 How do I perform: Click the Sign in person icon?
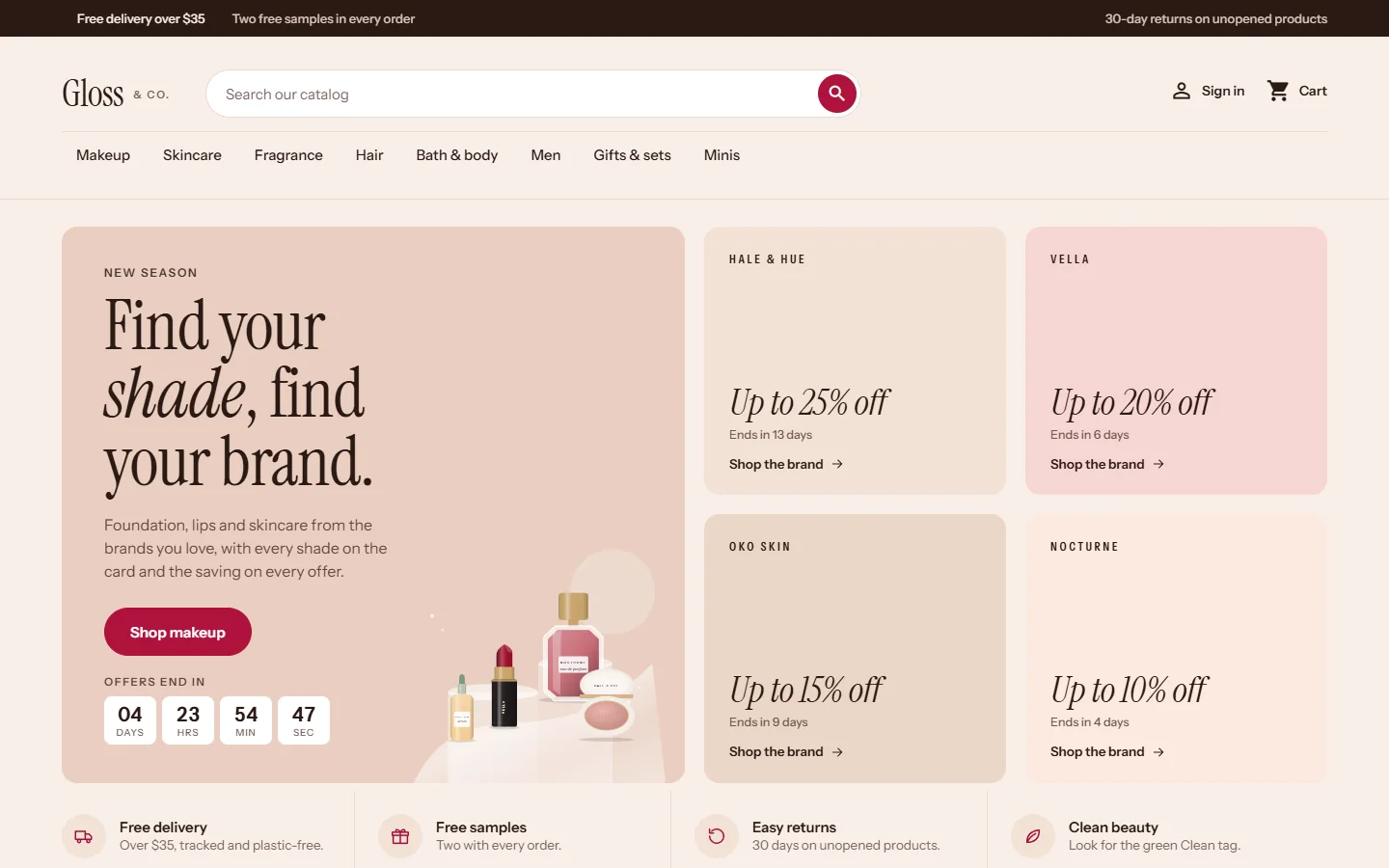[1182, 91]
